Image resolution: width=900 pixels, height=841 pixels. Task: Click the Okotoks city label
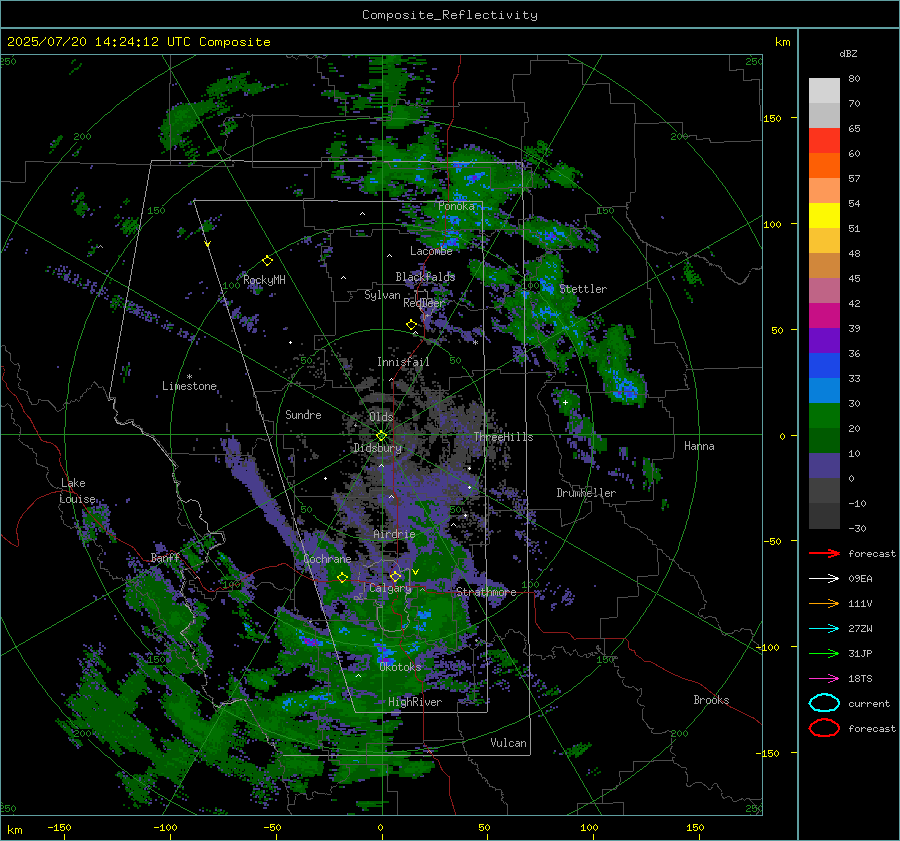(x=400, y=667)
